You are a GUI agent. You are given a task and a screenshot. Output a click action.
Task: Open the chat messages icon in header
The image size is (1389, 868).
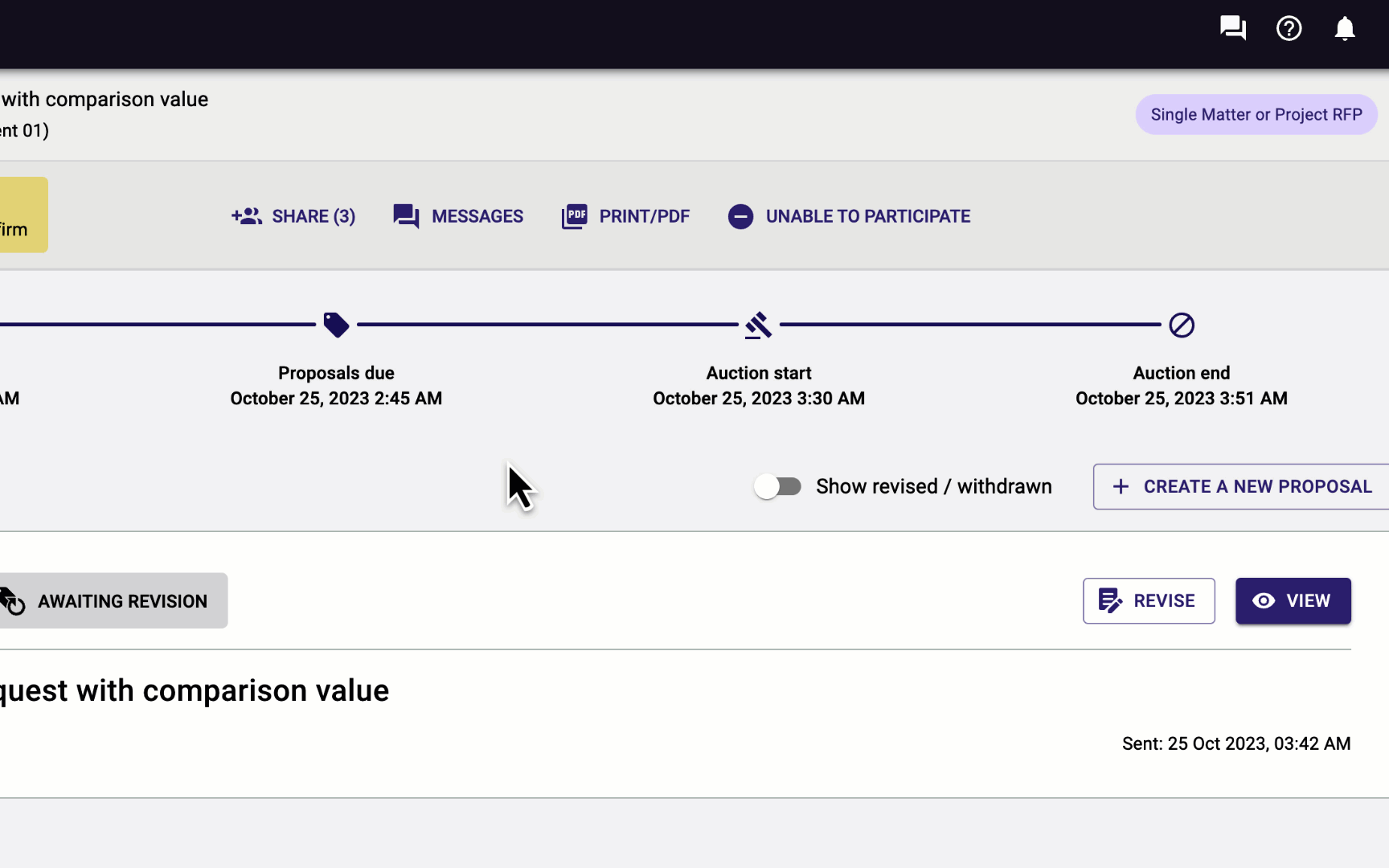(1232, 29)
